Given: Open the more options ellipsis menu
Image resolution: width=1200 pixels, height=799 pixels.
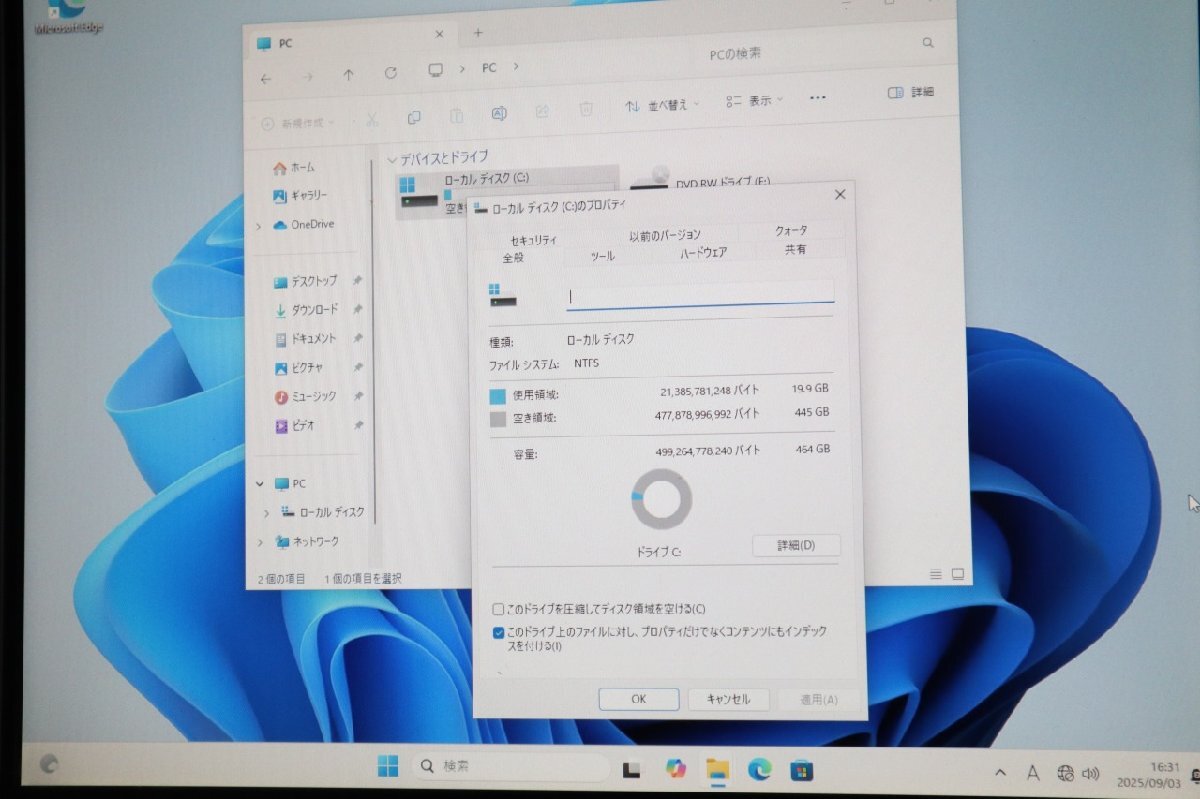Looking at the screenshot, I should 817,98.
